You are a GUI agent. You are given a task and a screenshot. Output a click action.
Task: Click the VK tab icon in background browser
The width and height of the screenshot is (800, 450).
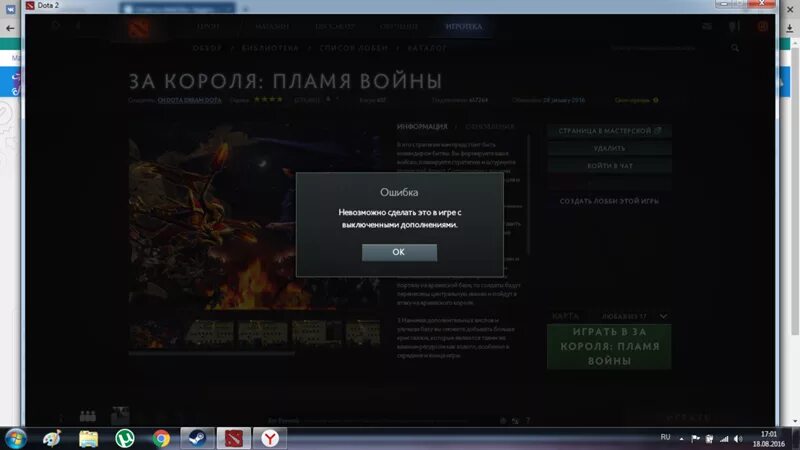(x=10, y=9)
